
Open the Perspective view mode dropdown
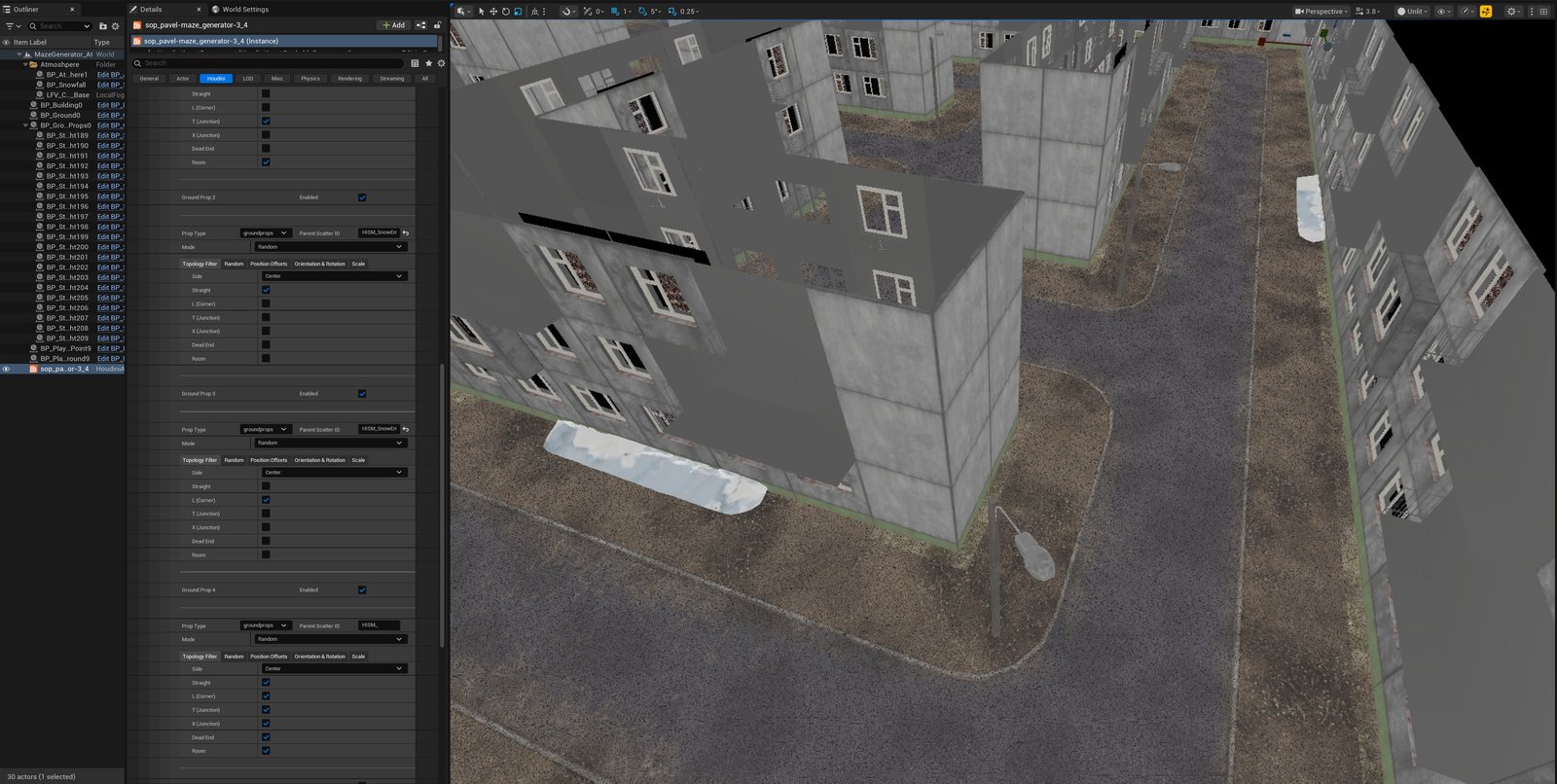(x=1322, y=12)
